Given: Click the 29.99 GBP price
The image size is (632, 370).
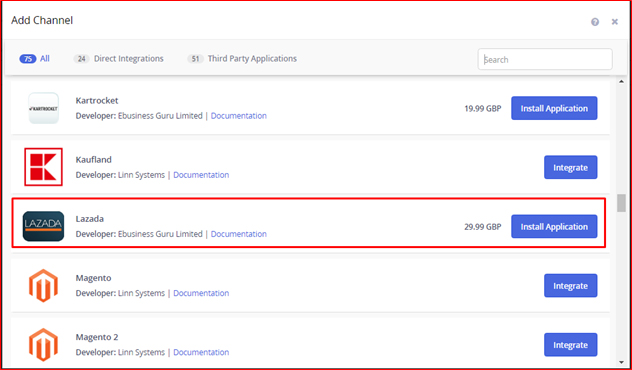Looking at the screenshot, I should 482,227.
